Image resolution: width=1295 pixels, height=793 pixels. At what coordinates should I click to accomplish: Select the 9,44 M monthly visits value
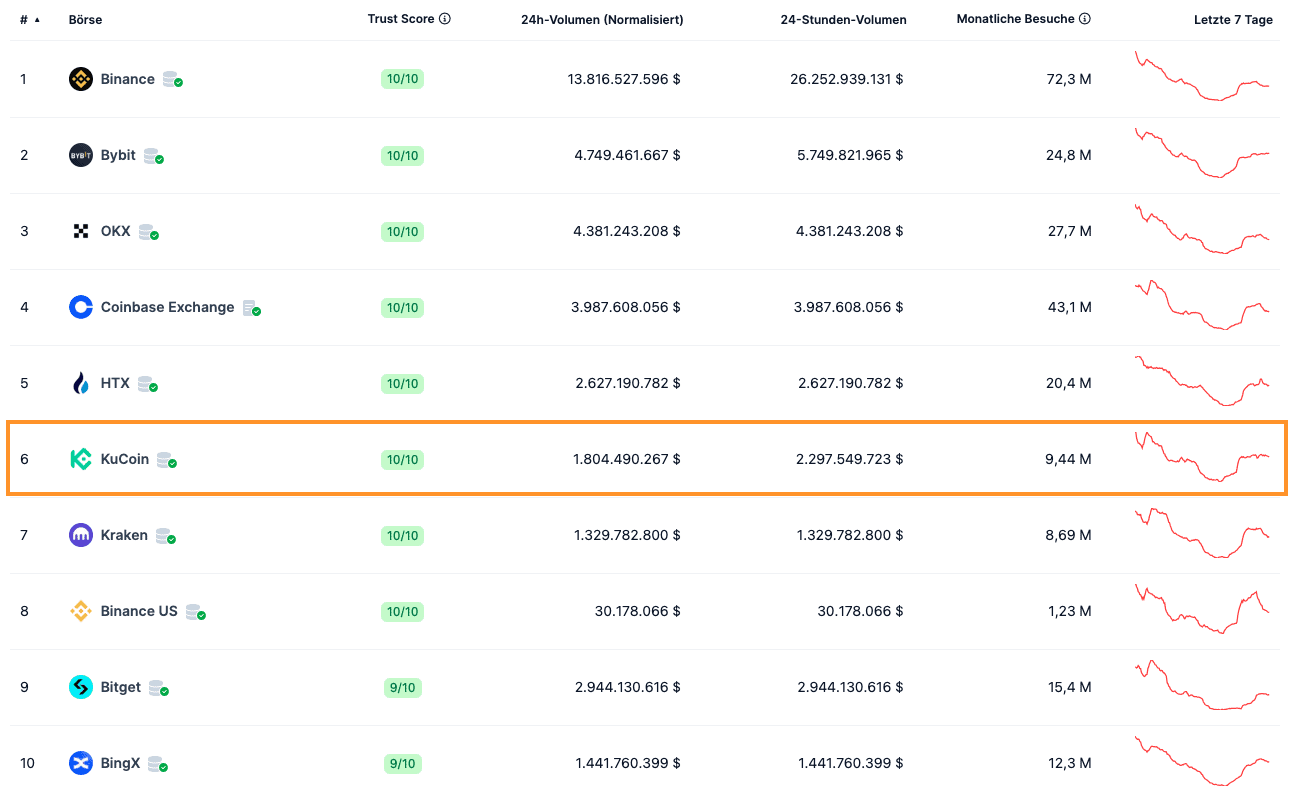(x=1068, y=459)
